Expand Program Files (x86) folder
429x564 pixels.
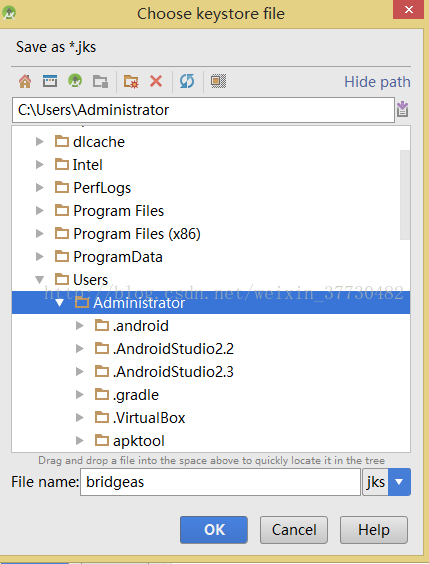coord(40,234)
